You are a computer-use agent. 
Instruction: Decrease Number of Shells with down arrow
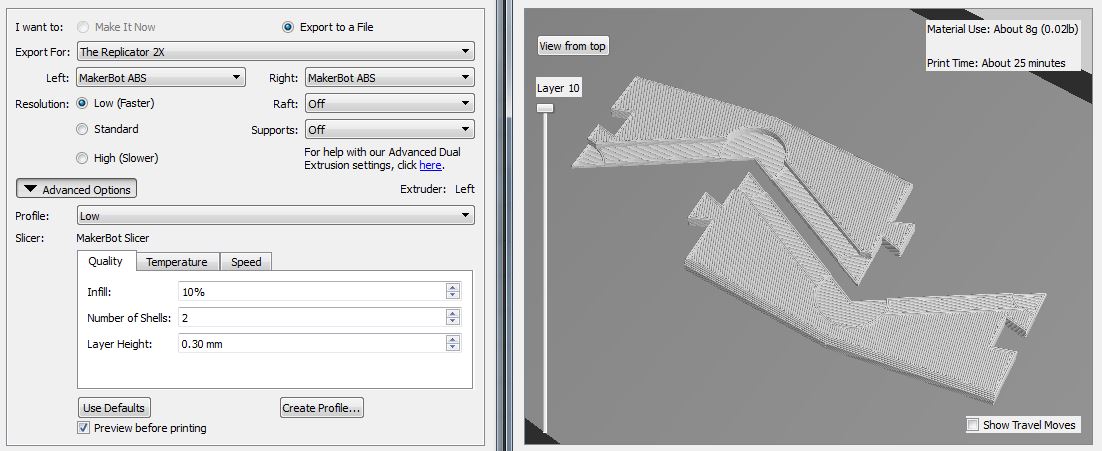tap(453, 322)
